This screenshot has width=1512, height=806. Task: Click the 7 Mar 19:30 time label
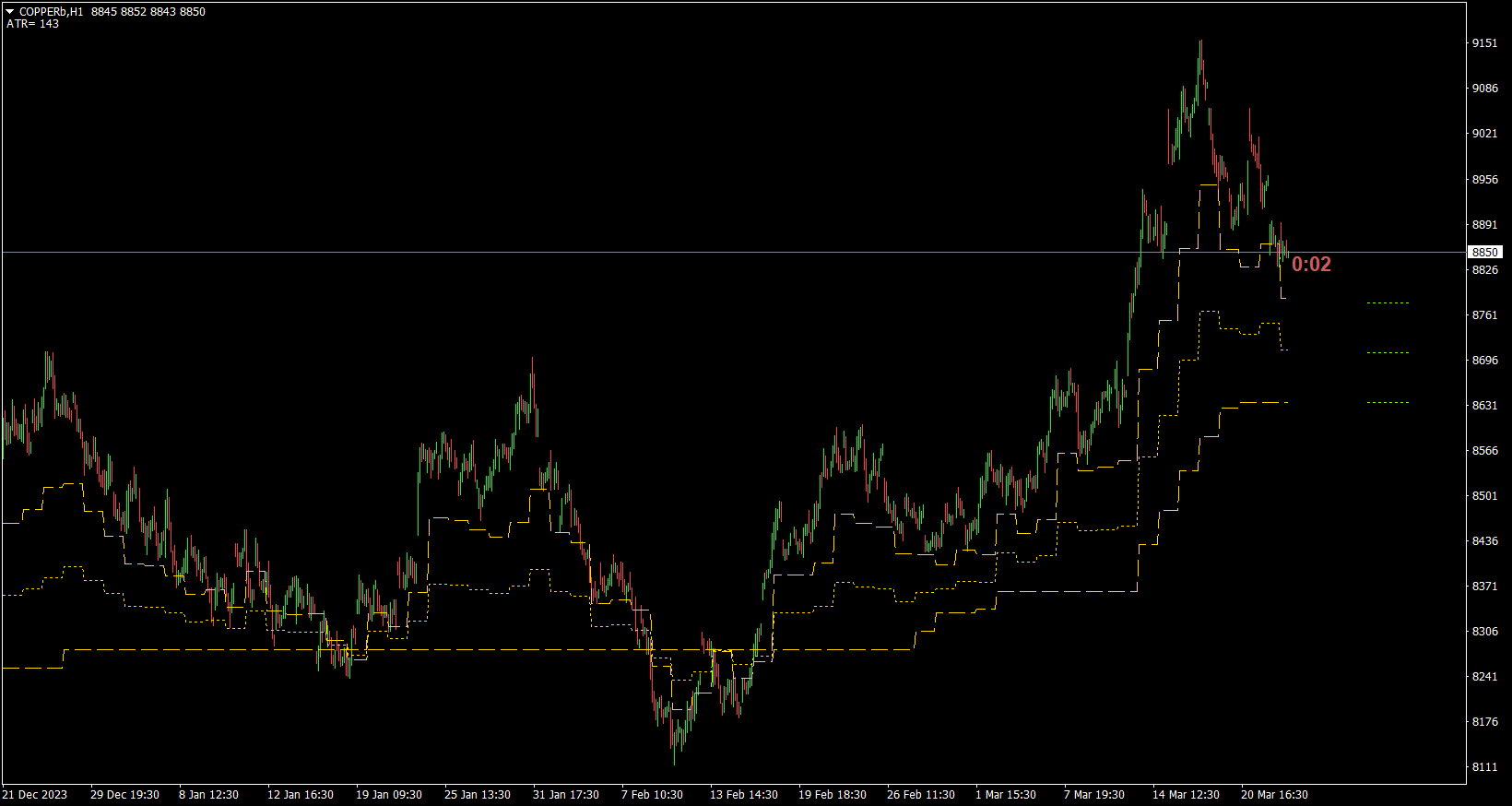1094,795
